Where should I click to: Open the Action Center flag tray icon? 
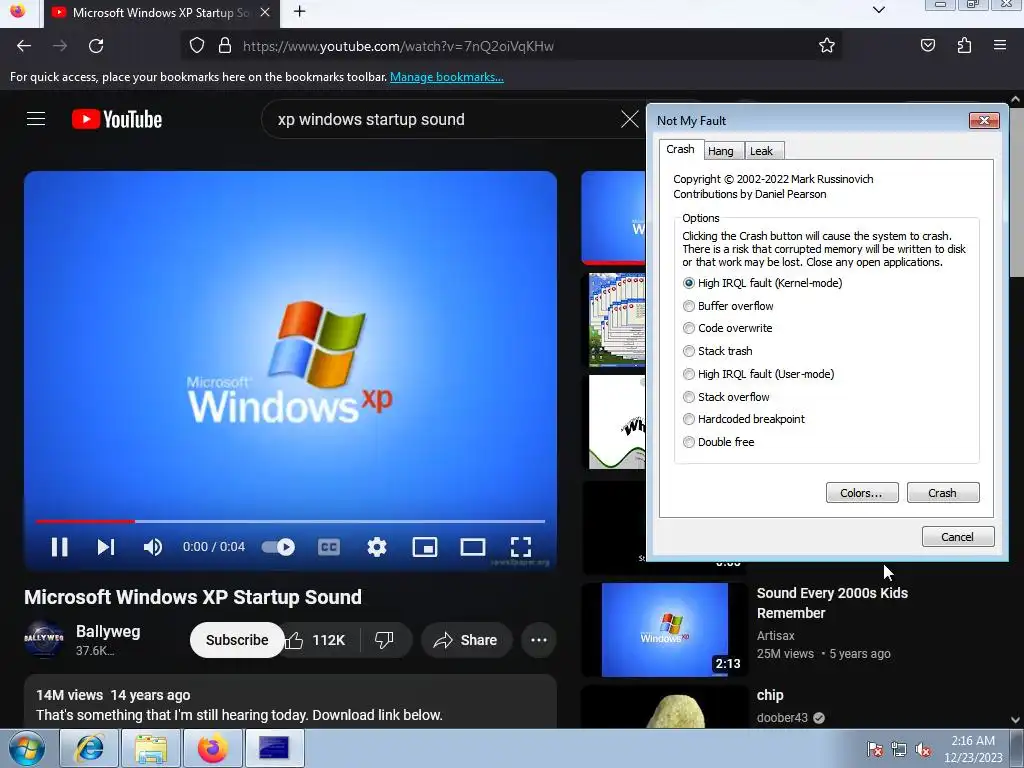tap(874, 749)
